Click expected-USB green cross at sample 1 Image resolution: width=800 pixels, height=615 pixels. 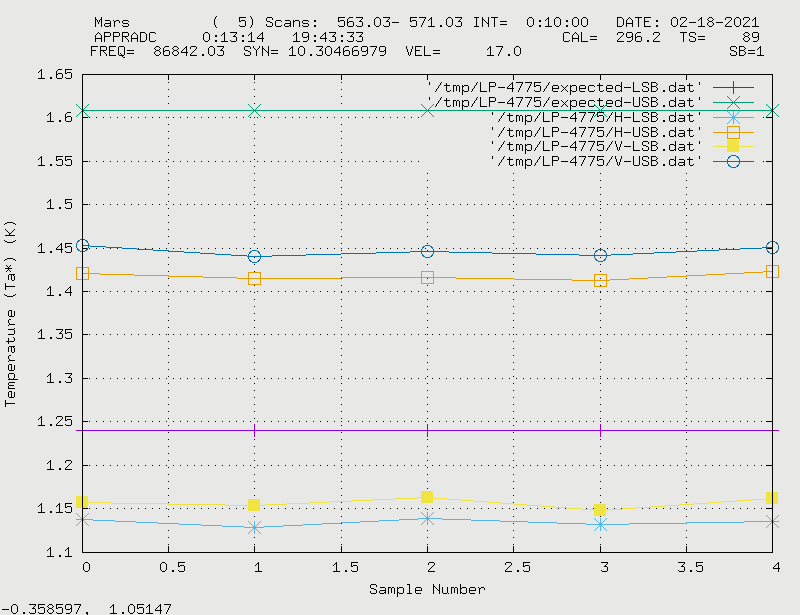(255, 110)
